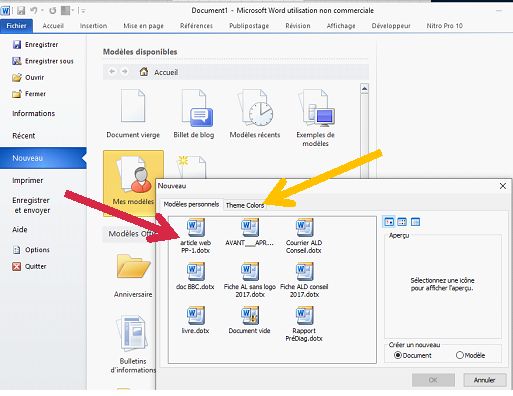Open the Révision ribbon tab
This screenshot has height=396, width=513.
pyautogui.click(x=298, y=26)
